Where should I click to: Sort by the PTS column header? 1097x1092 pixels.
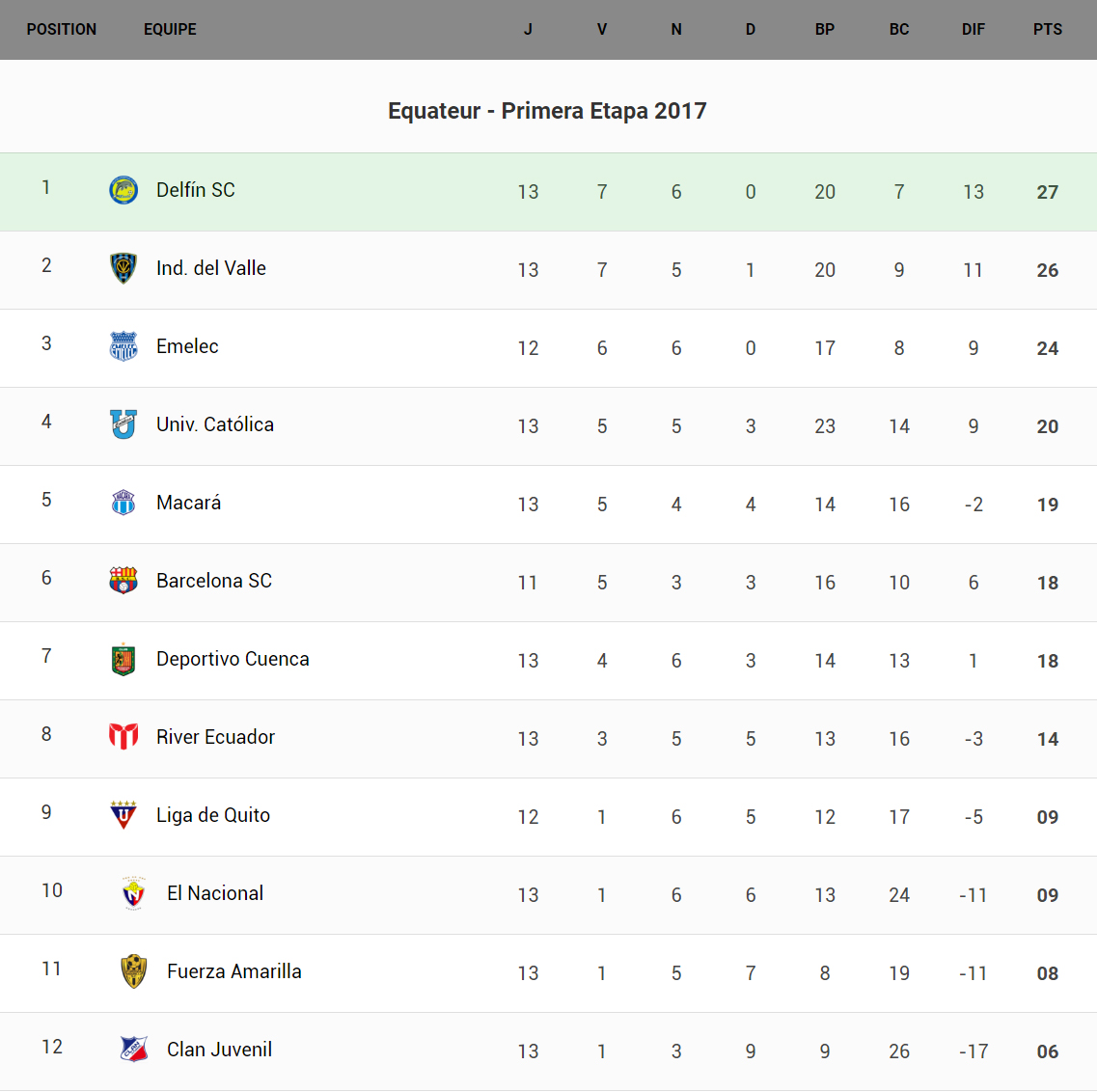tap(1047, 30)
